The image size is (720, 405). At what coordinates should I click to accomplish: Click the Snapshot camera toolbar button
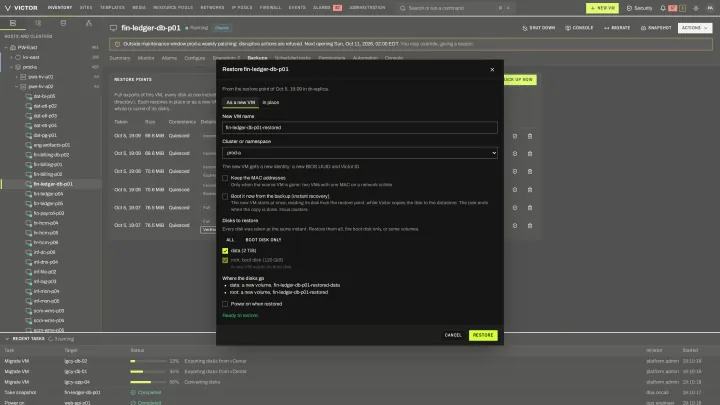click(x=656, y=28)
